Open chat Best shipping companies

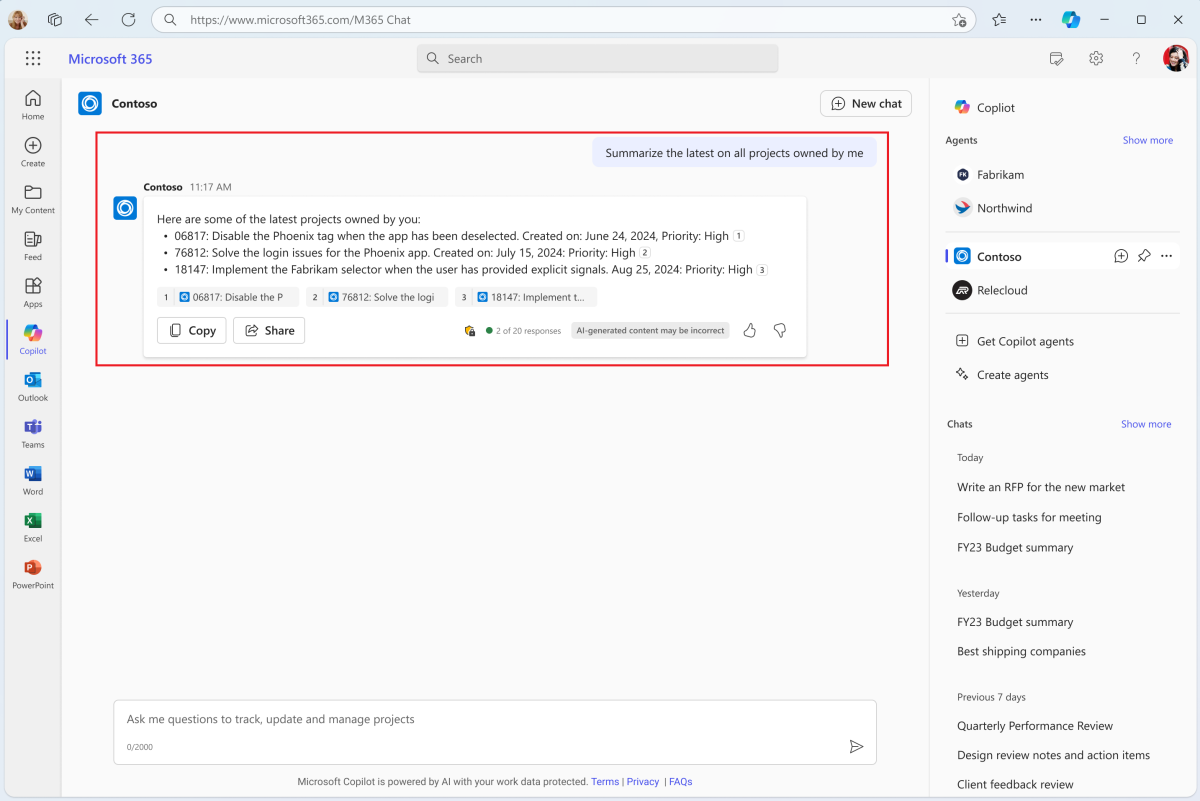point(1021,651)
